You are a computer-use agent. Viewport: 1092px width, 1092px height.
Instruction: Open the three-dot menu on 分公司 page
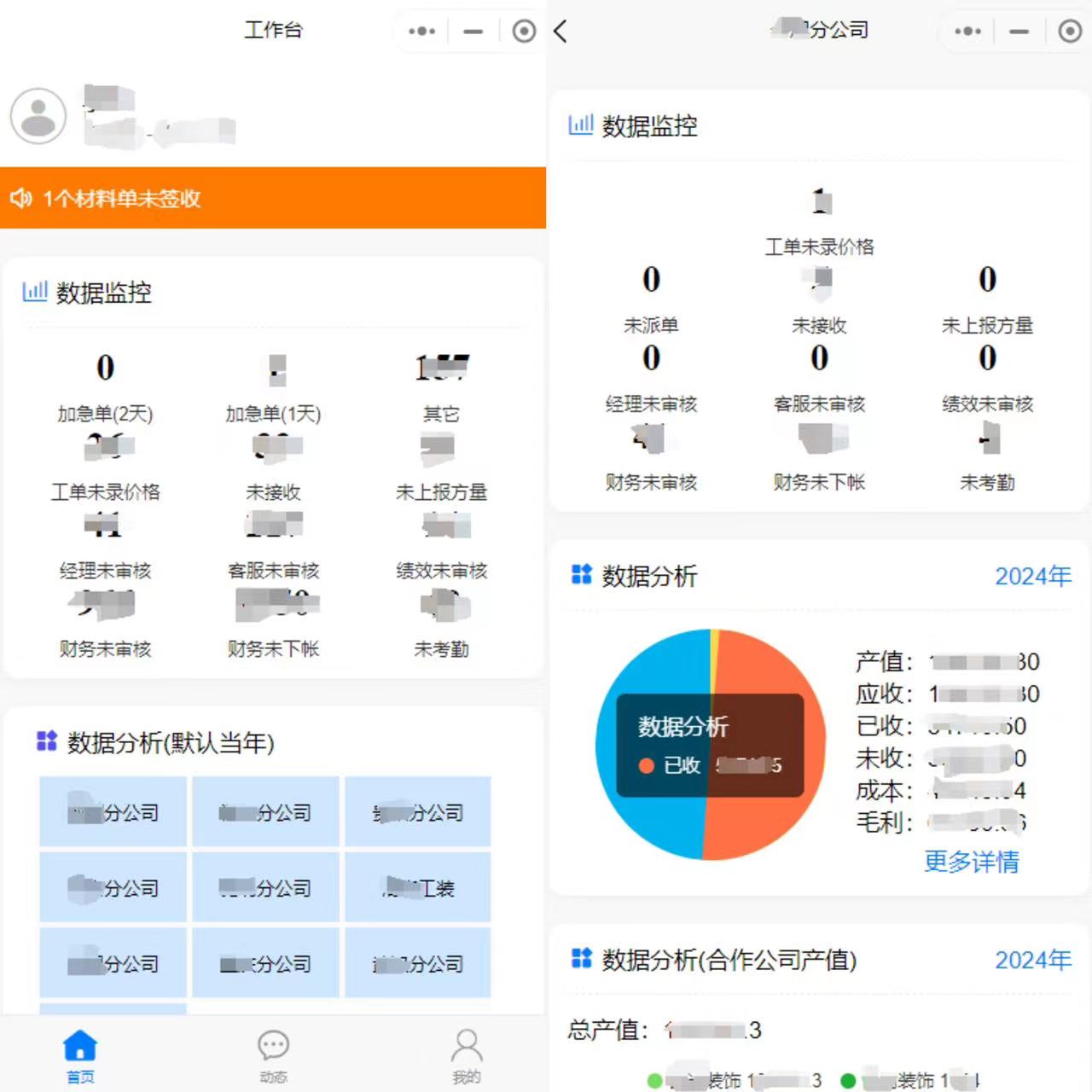[x=967, y=32]
